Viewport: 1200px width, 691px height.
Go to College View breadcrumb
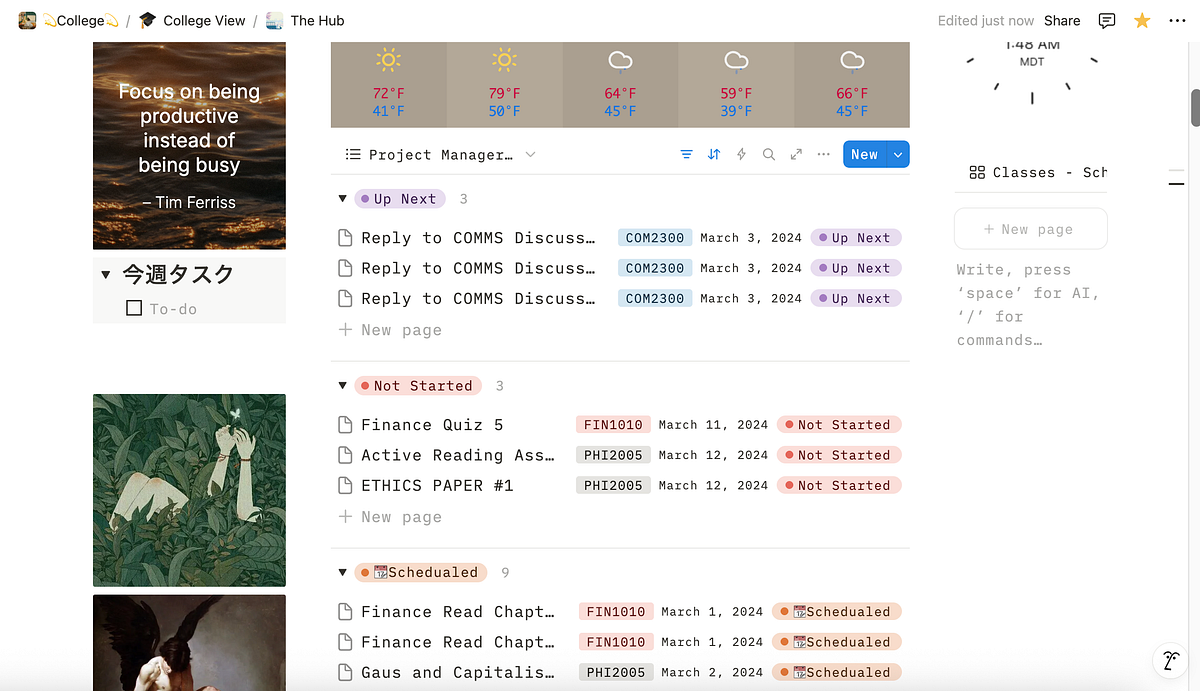coord(192,21)
